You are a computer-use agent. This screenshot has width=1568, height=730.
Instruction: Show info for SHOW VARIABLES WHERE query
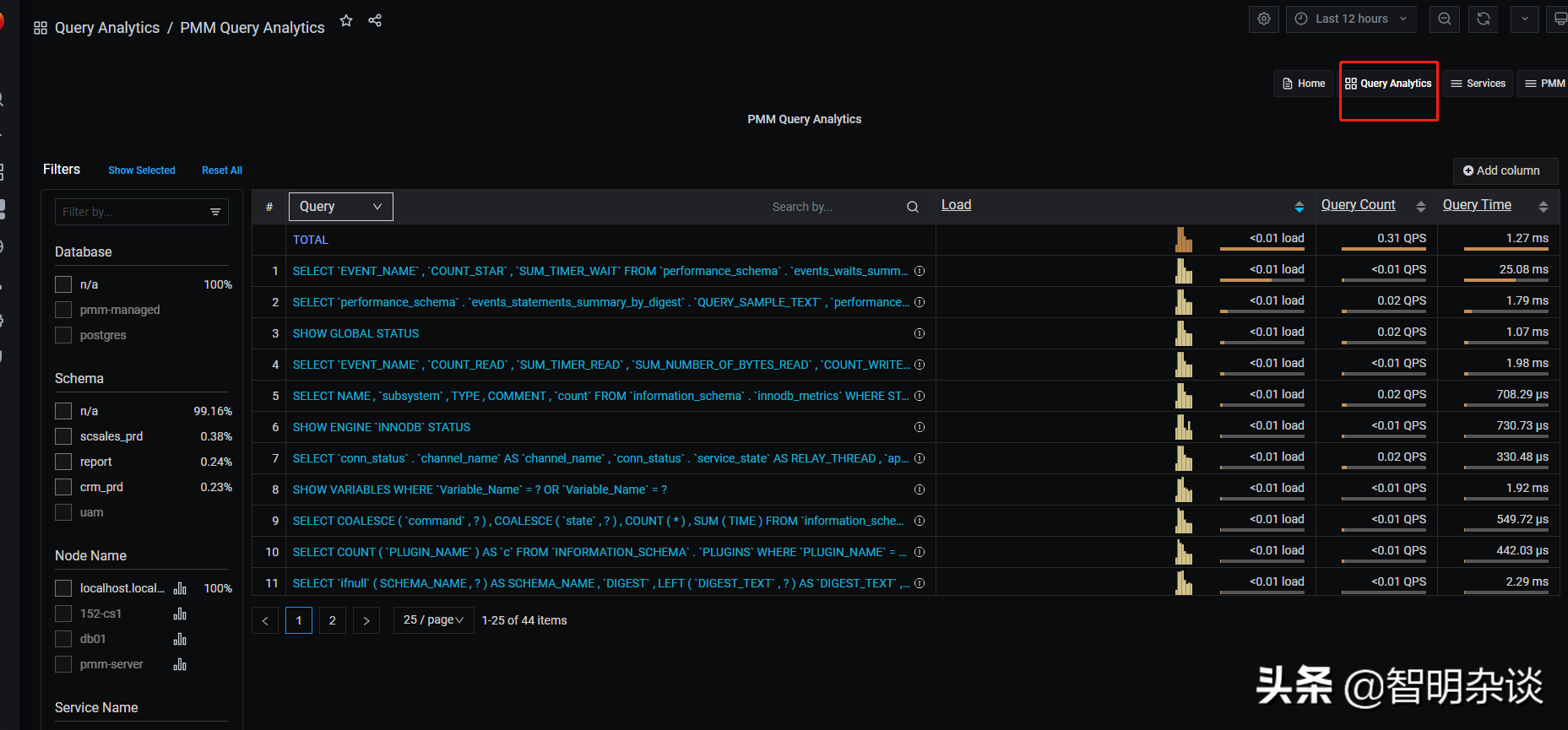920,489
